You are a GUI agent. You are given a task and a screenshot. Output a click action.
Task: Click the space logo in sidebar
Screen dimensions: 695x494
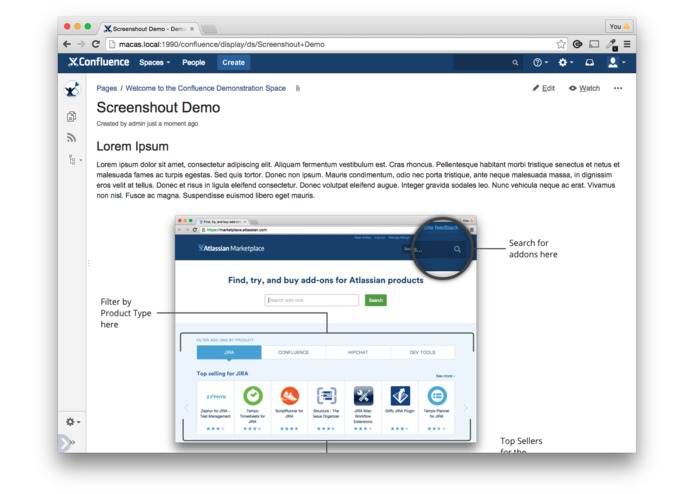click(72, 89)
